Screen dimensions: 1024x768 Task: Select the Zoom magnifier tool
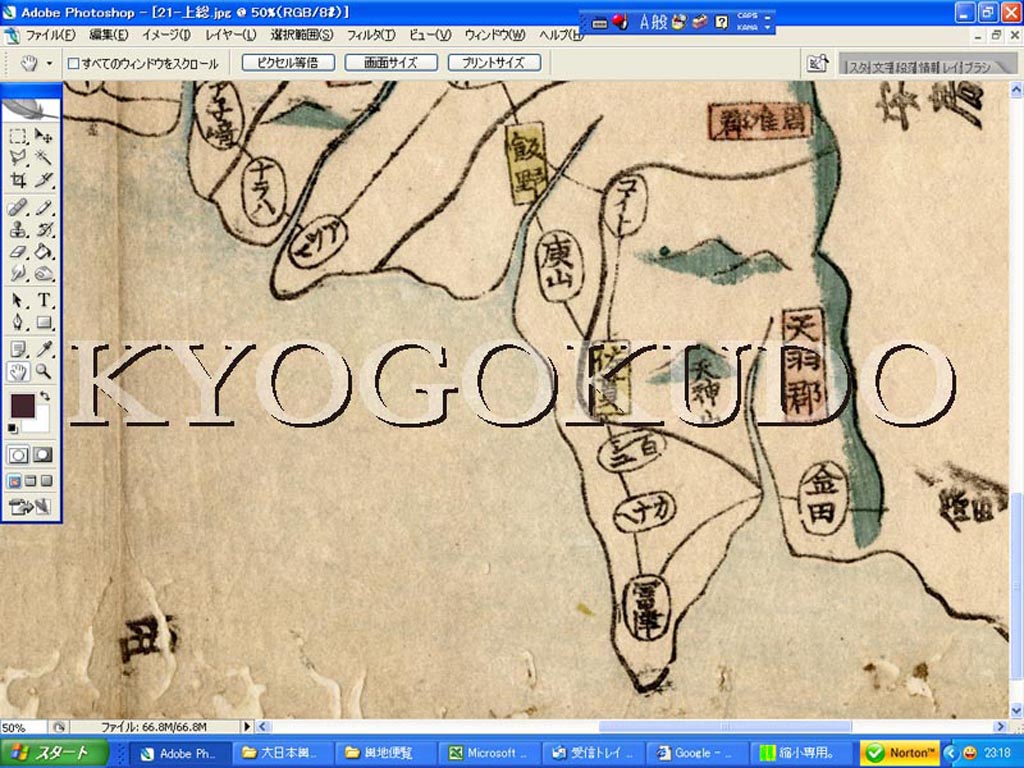tap(43, 372)
